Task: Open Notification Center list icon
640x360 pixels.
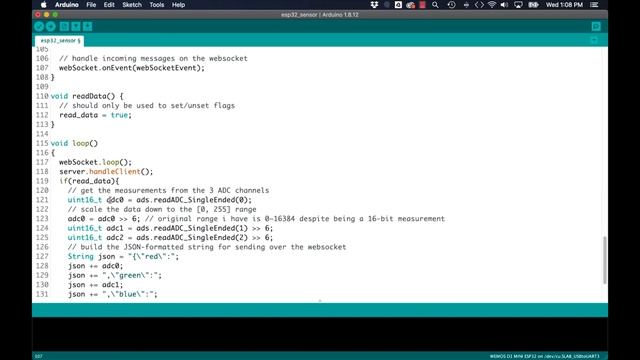Action: click(x=594, y=5)
